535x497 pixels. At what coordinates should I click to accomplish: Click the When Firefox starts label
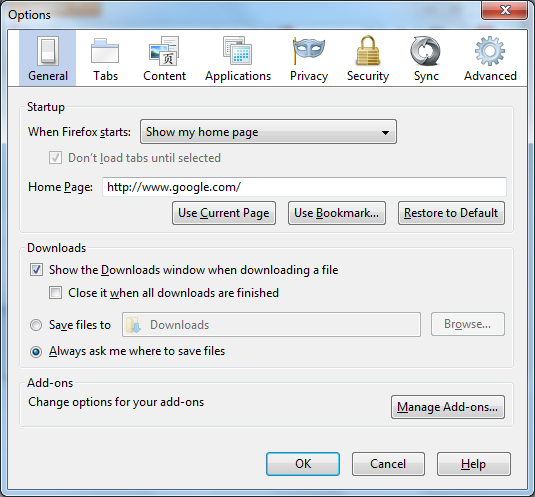pyautogui.click(x=79, y=132)
